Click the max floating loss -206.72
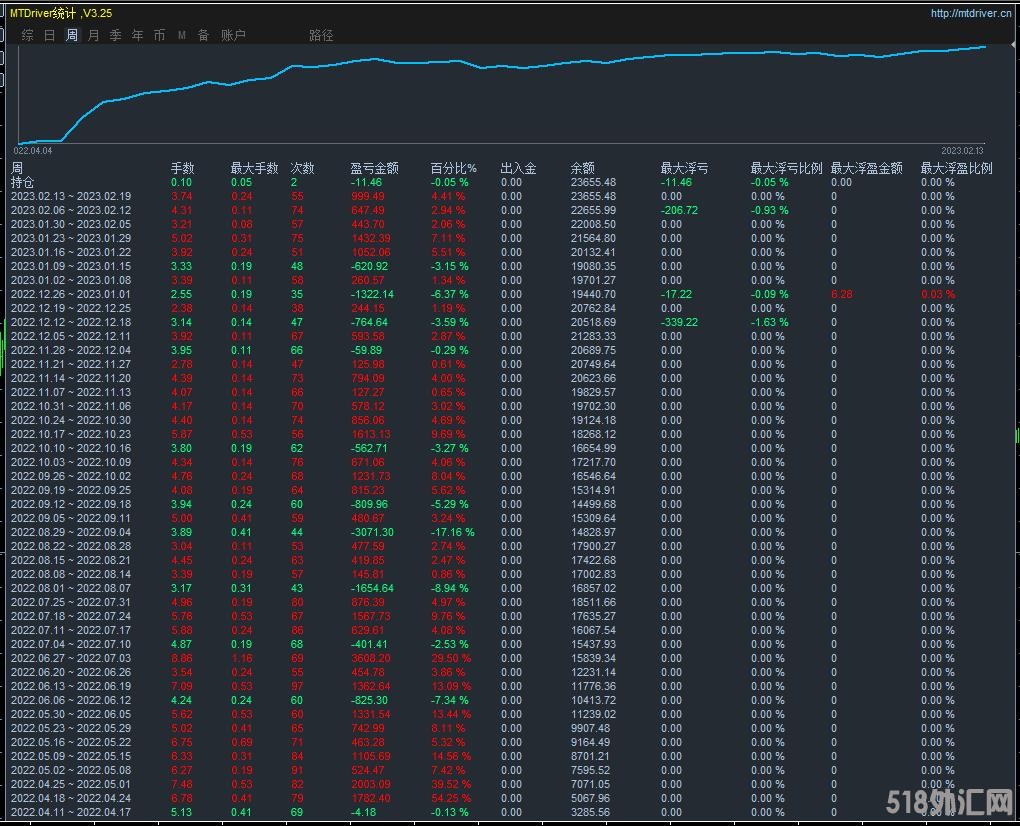 point(679,211)
